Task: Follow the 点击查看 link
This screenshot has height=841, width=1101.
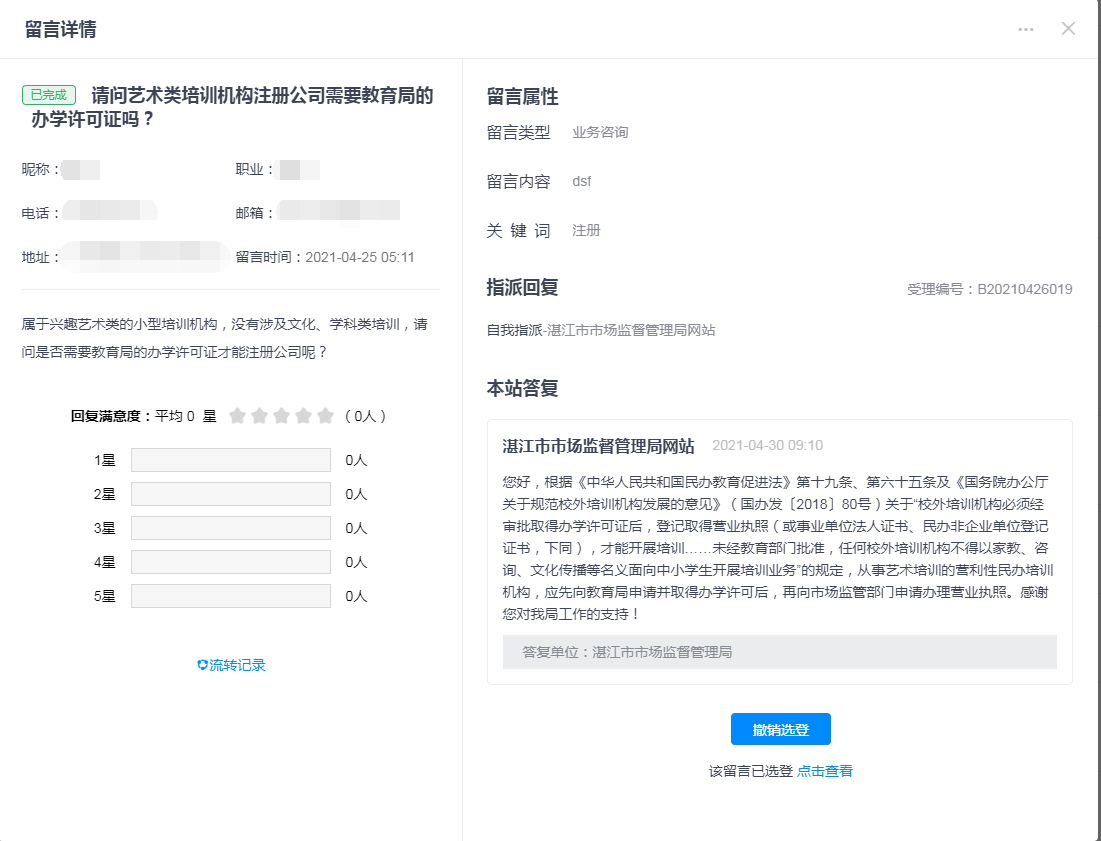Action: coord(825,771)
